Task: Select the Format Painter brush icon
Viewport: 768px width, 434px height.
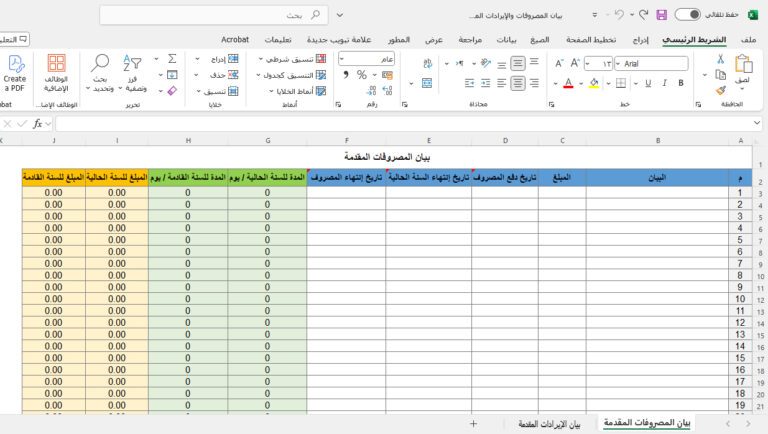Action: (x=720, y=90)
